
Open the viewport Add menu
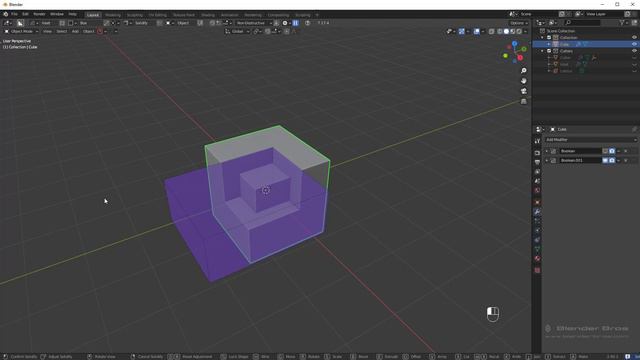[x=75, y=31]
